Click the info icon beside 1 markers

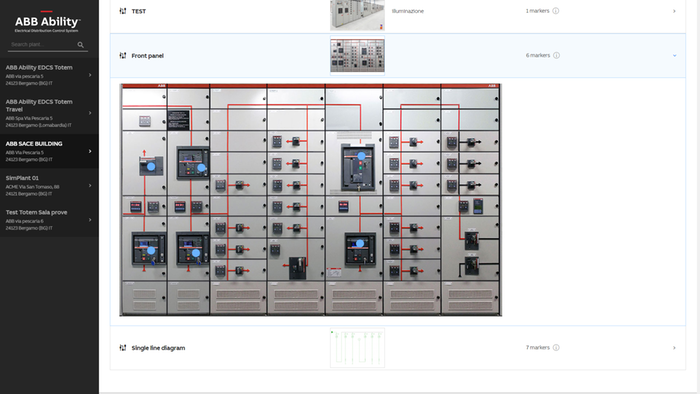(556, 11)
